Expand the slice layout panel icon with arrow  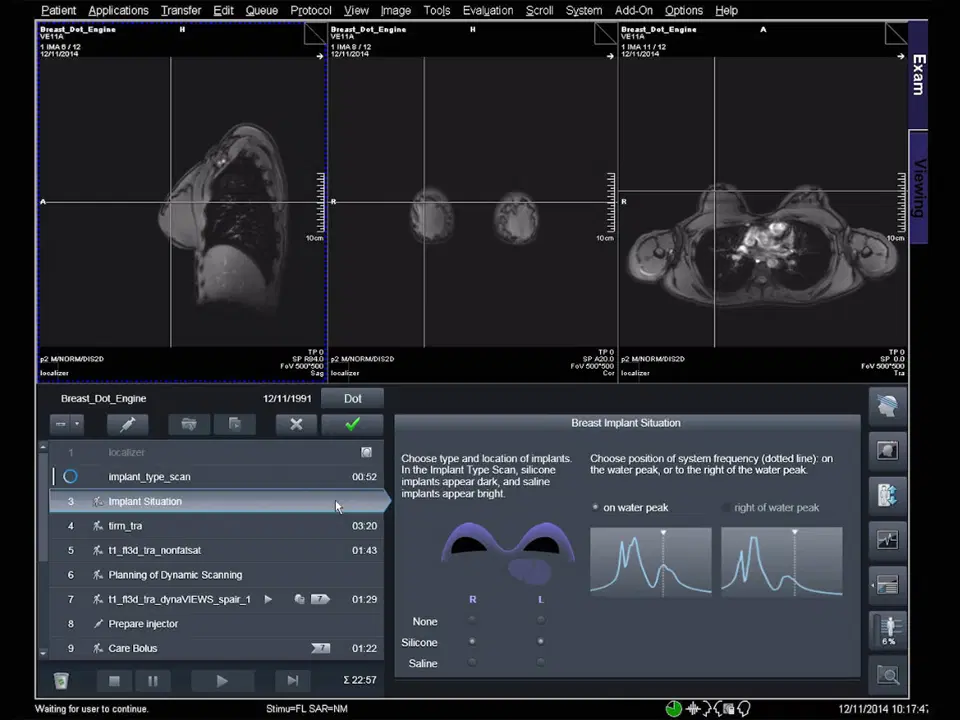(887, 585)
